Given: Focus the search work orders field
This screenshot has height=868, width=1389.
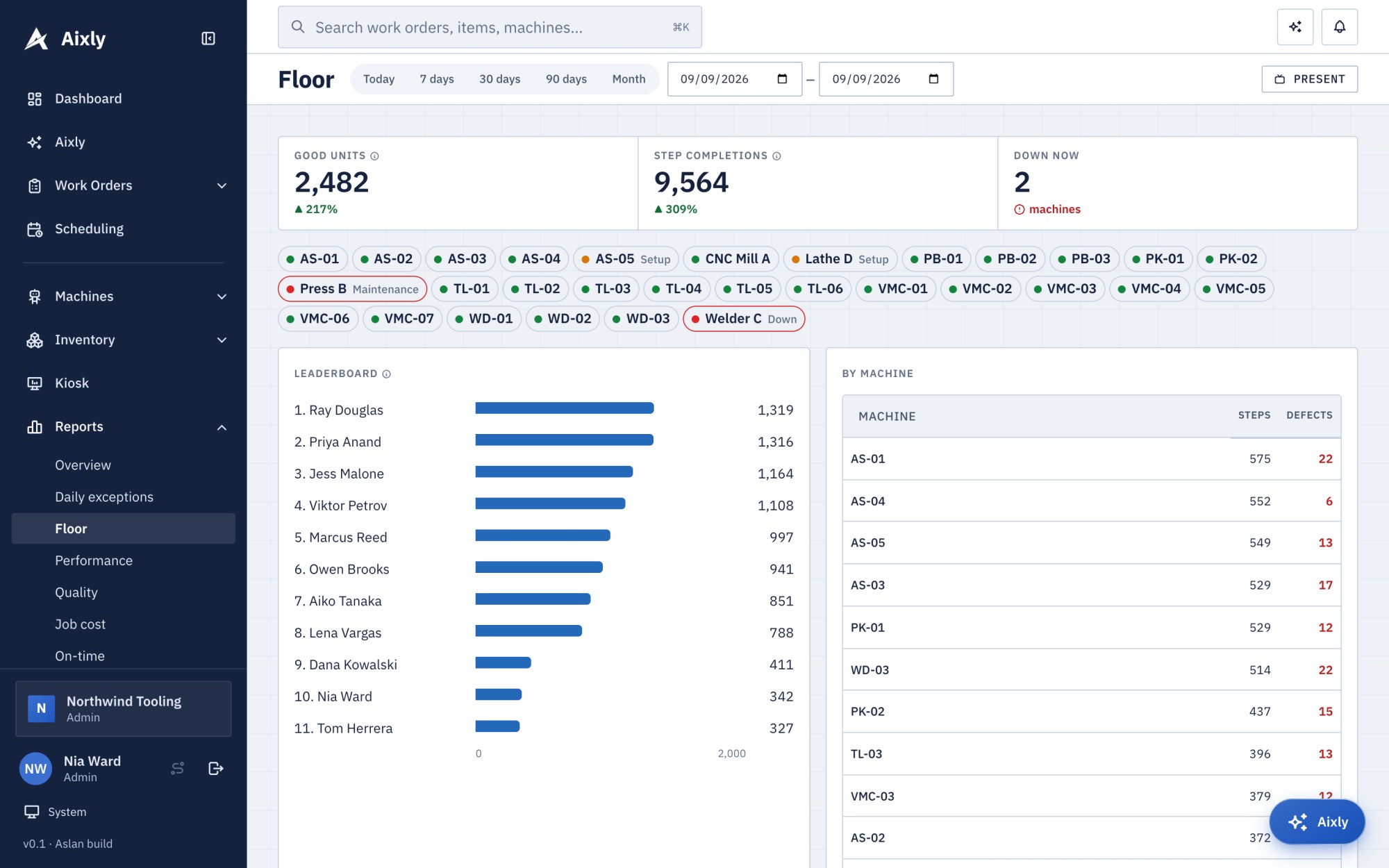Looking at the screenshot, I should (x=490, y=27).
